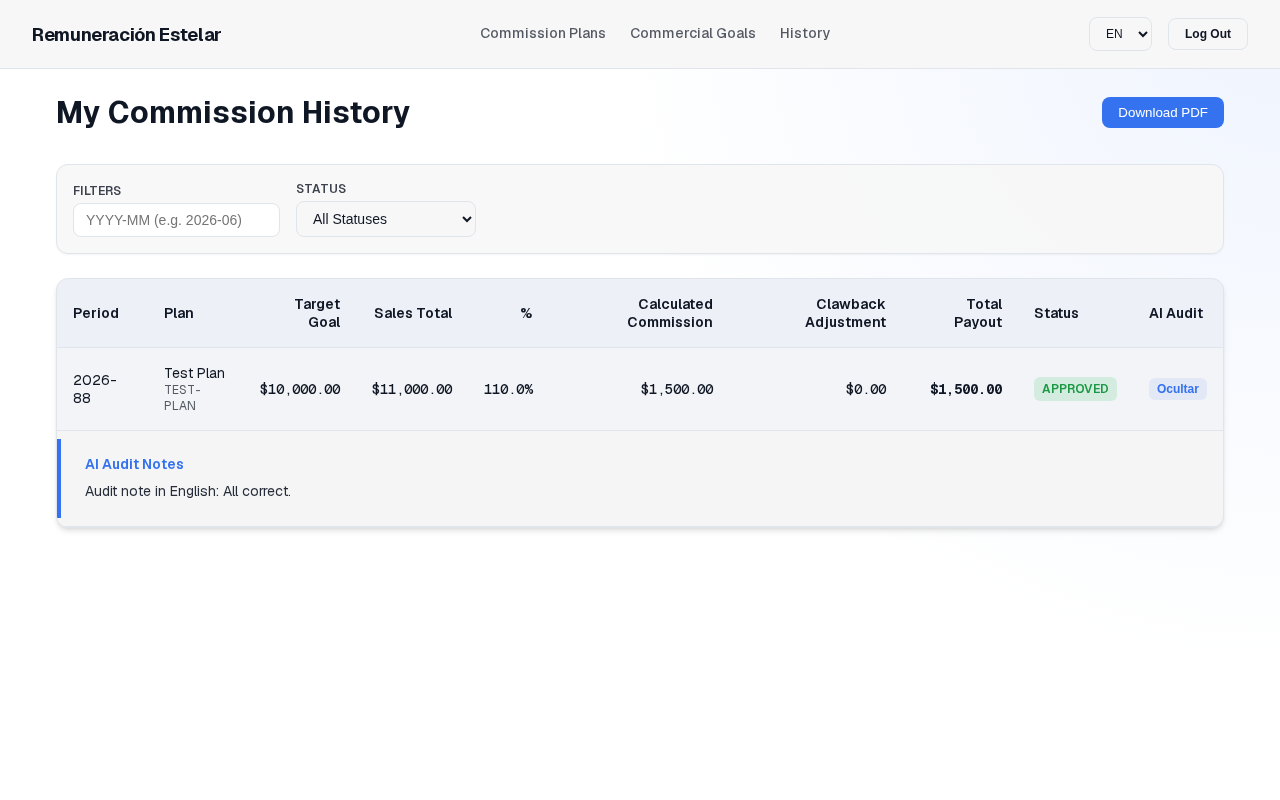Expand the All Statuses dropdown
The image size is (1280, 800).
click(386, 219)
